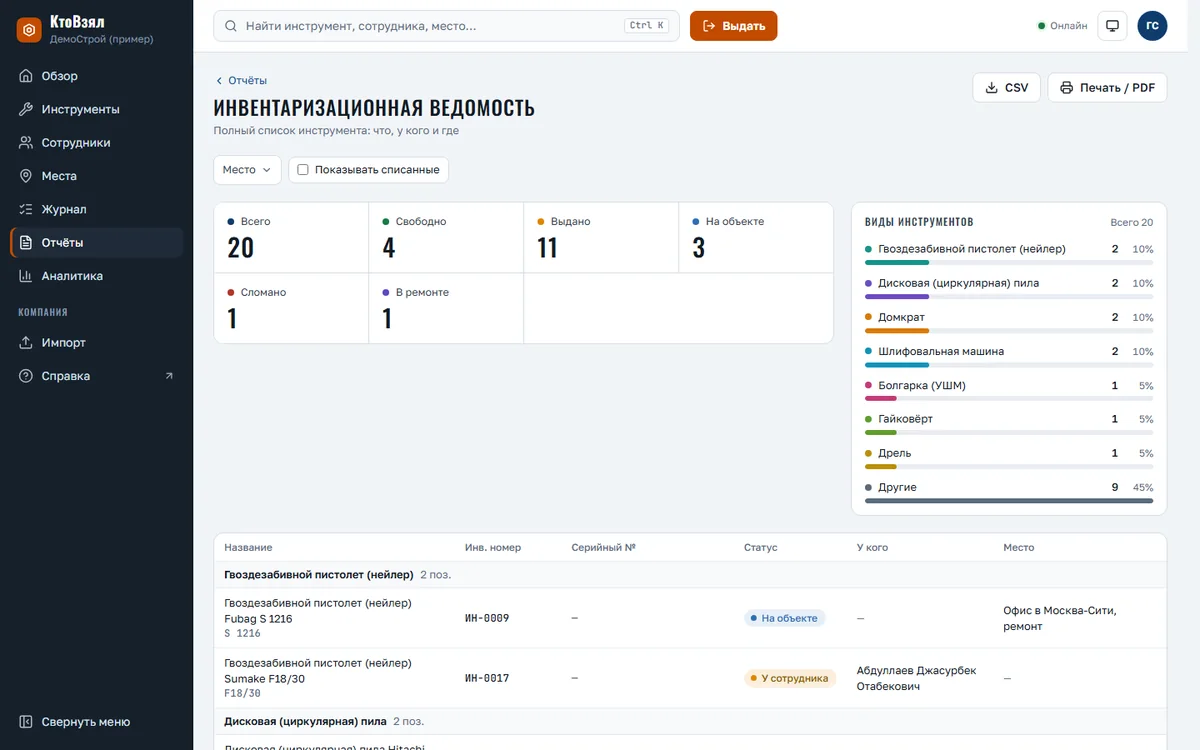Collapse the menu with Свернуть меню
The image size is (1200, 750).
(x=96, y=722)
